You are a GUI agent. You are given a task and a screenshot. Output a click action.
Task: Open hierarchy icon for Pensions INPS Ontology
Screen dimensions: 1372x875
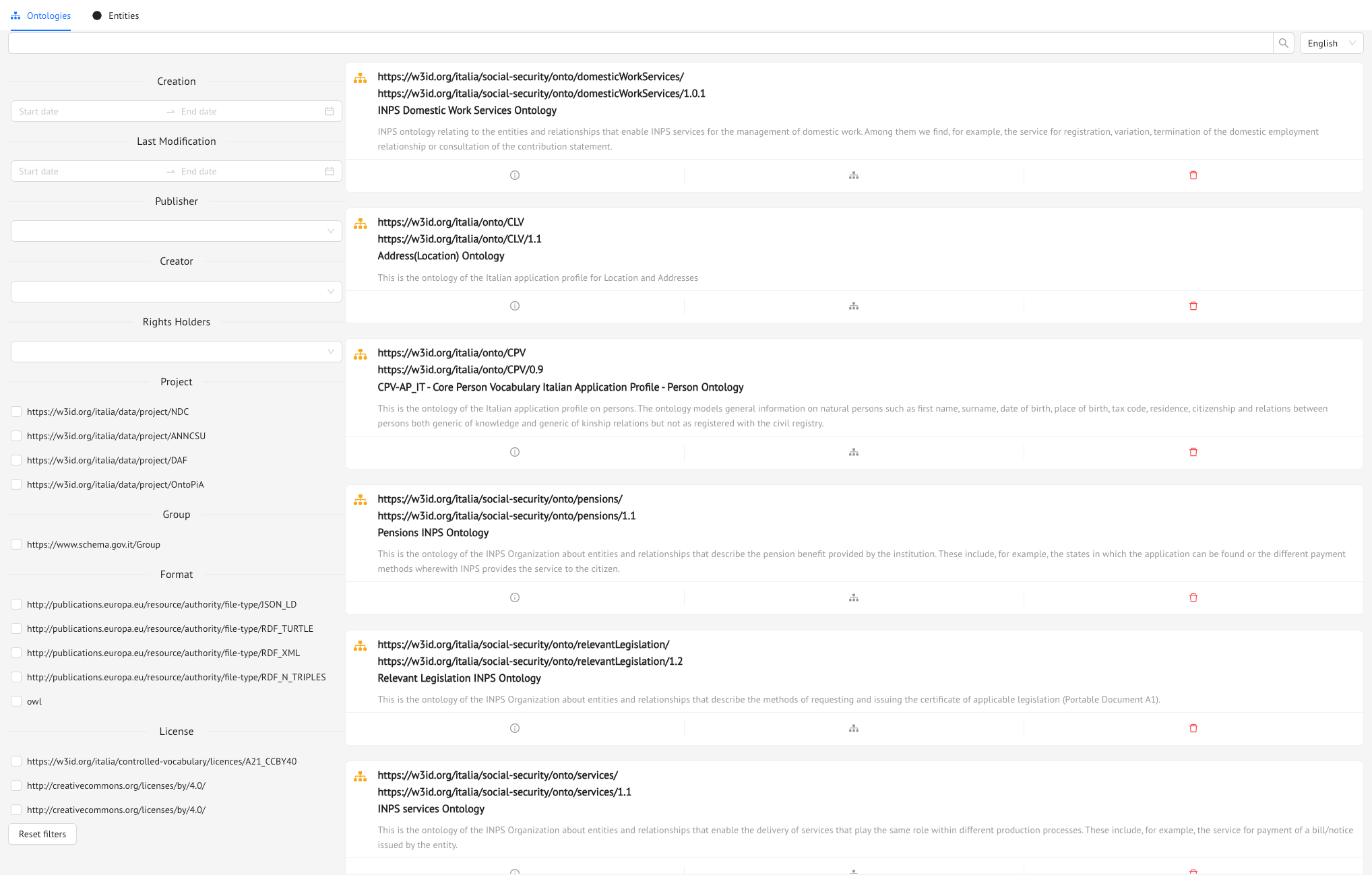click(854, 597)
